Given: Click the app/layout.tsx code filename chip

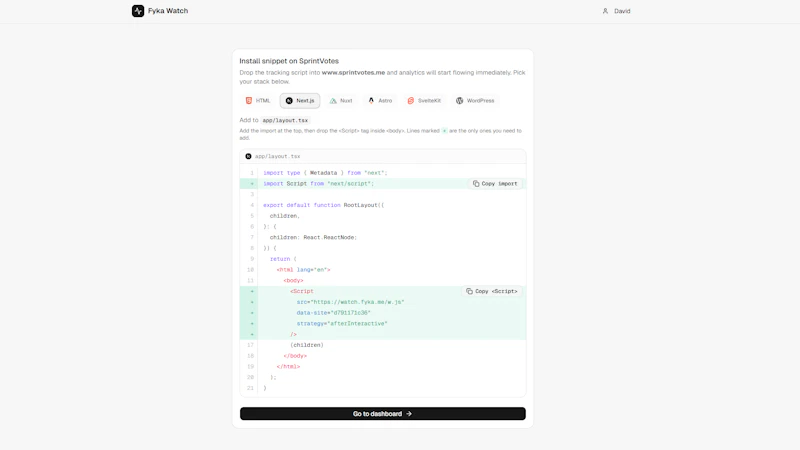Looking at the screenshot, I should tap(285, 120).
